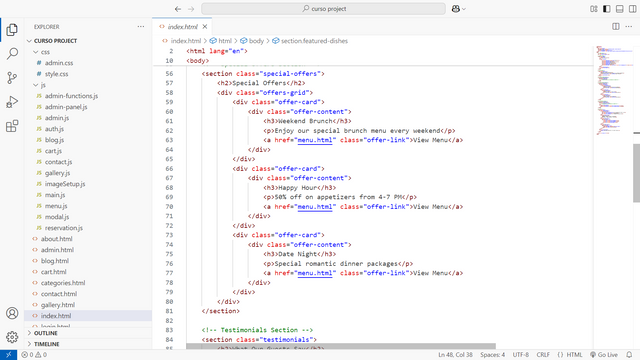Click the editor horizontal scrollbar
640x360 pixels.
341,346
